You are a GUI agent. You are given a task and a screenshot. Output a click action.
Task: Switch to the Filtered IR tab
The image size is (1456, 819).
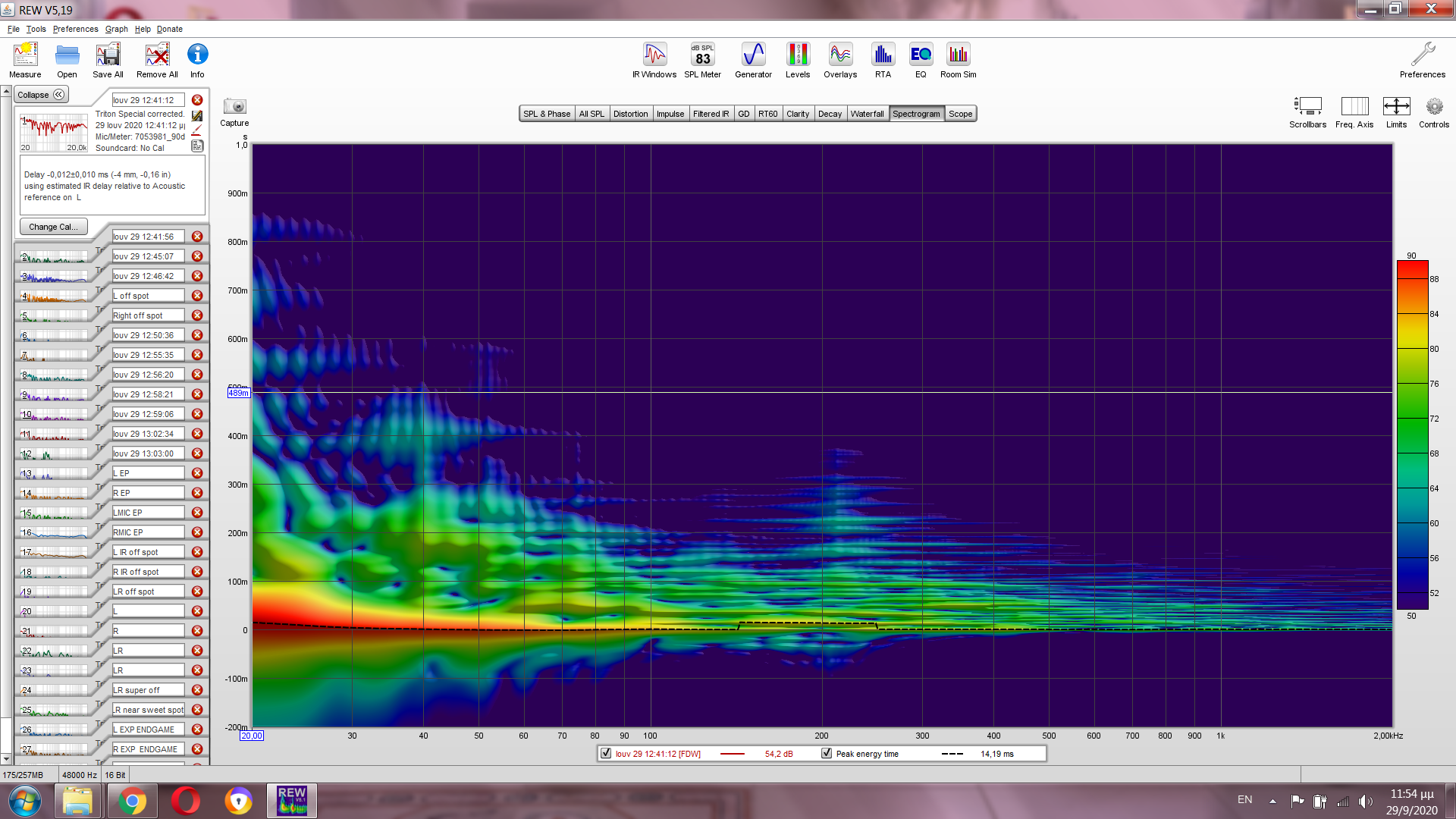point(711,114)
